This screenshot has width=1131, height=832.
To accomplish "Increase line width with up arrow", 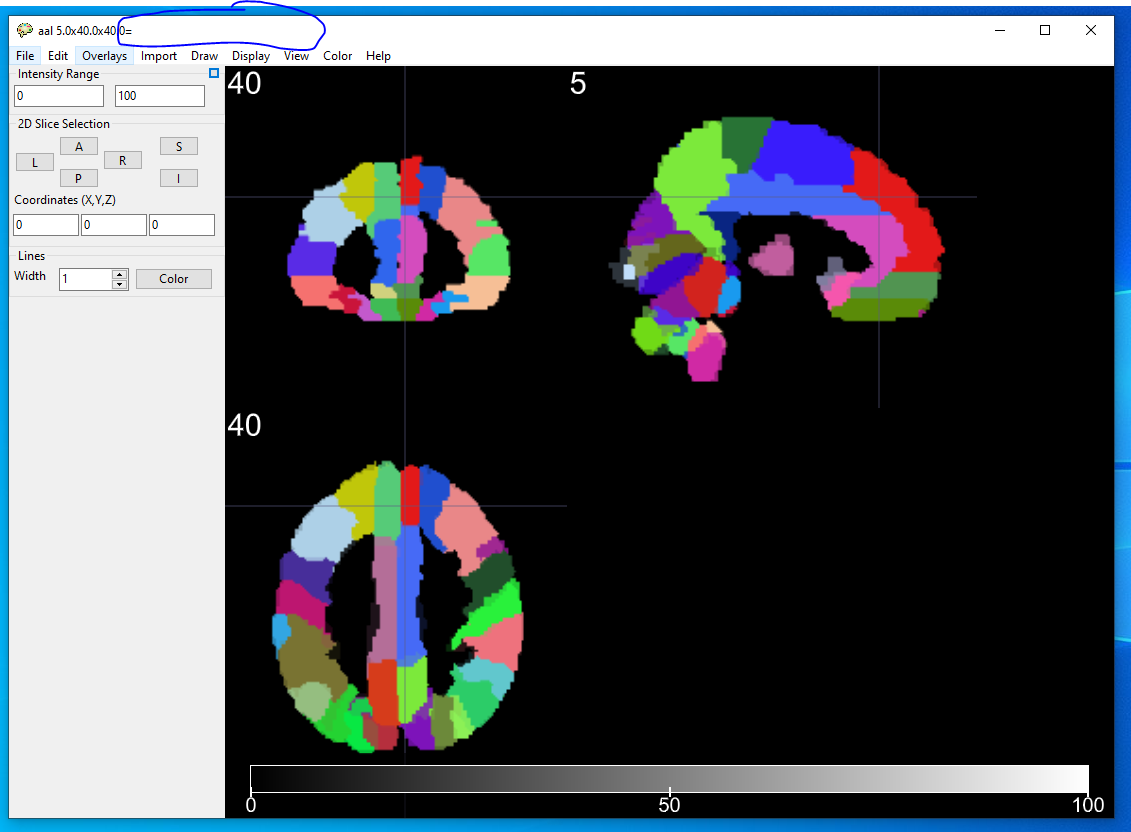I will click(x=120, y=274).
